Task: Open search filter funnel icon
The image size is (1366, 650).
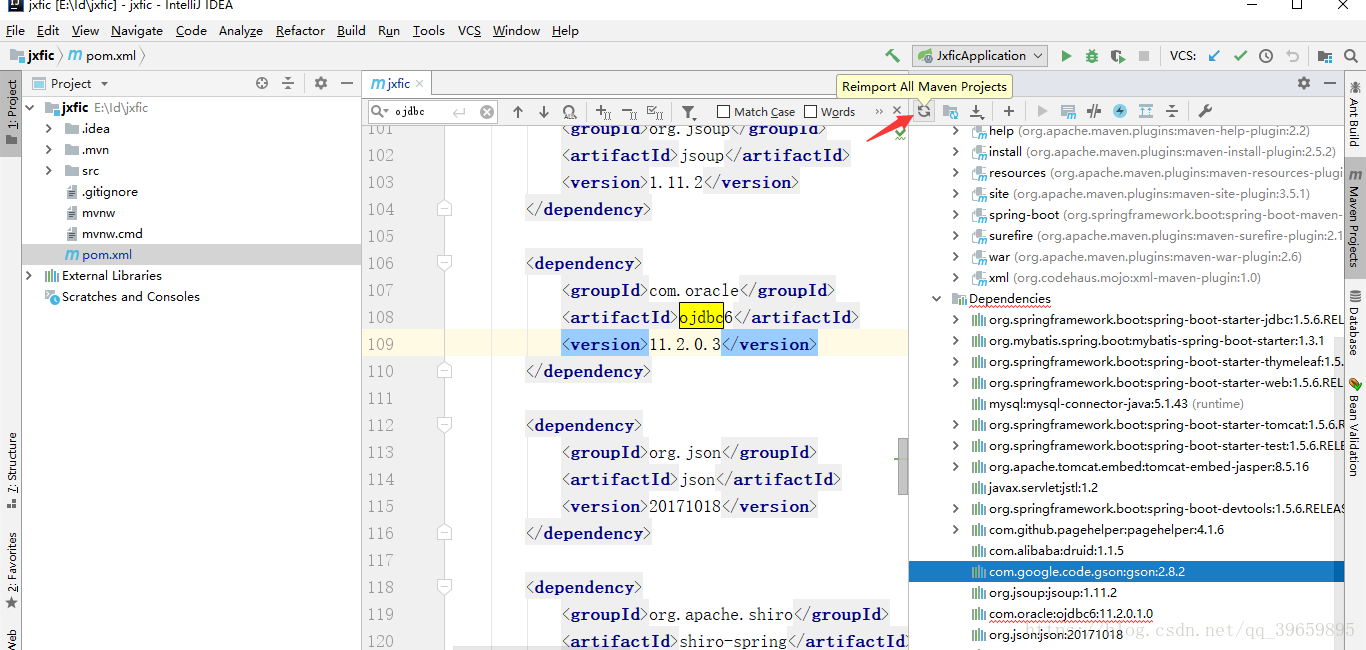Action: [689, 112]
